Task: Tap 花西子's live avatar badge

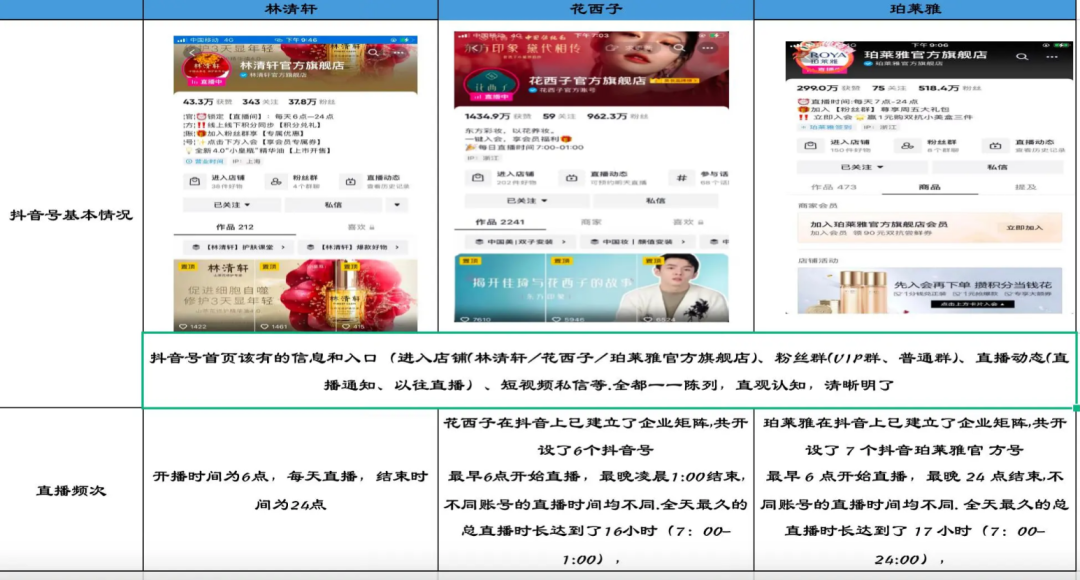Action: coord(490,85)
